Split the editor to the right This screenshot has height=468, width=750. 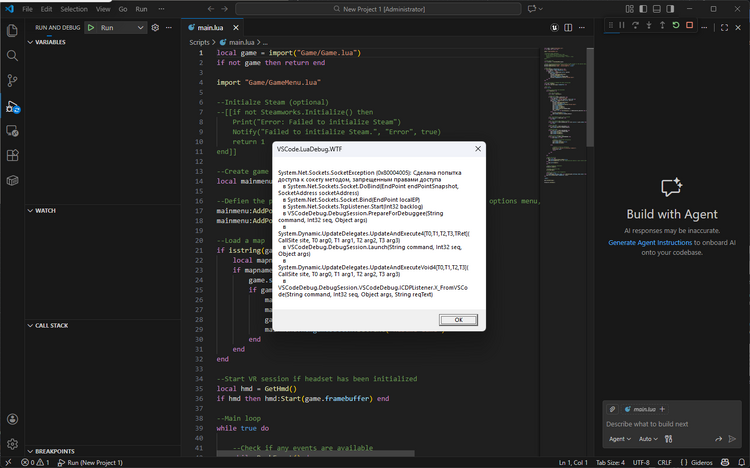568,28
